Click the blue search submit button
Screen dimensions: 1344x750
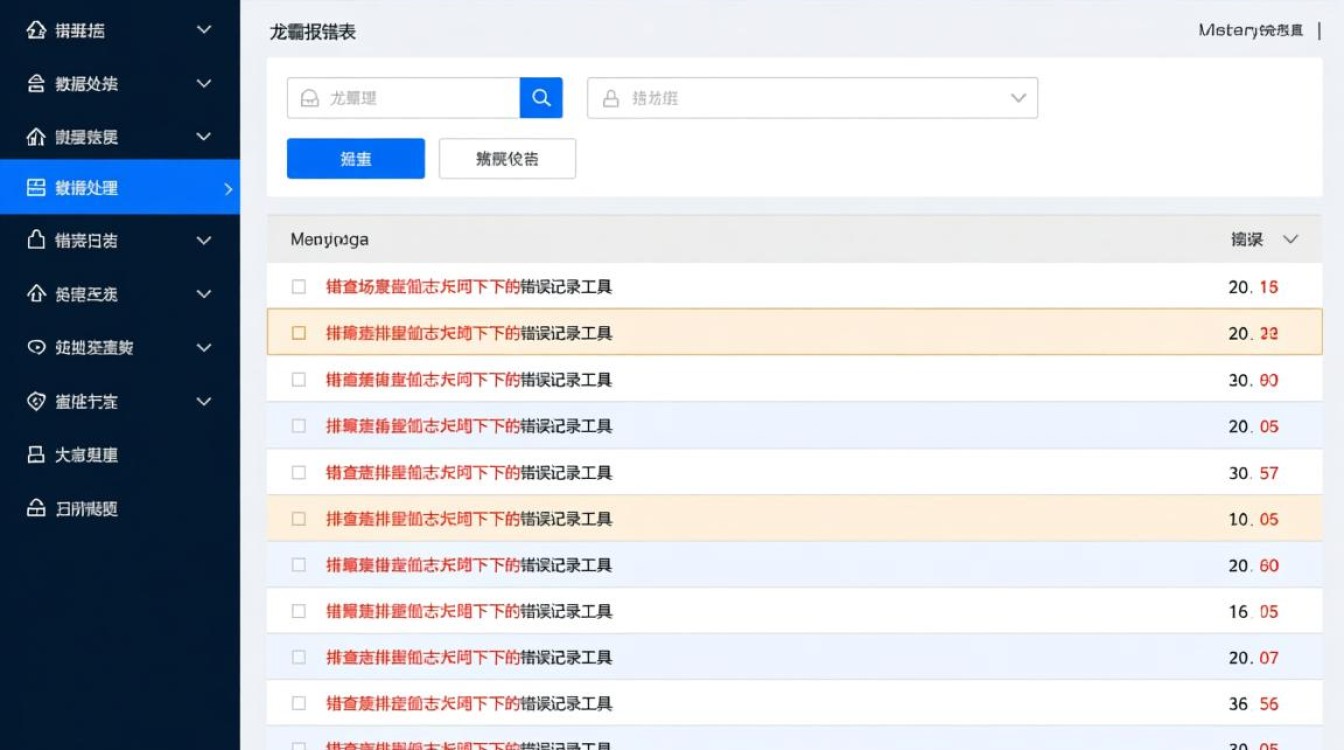coord(356,158)
